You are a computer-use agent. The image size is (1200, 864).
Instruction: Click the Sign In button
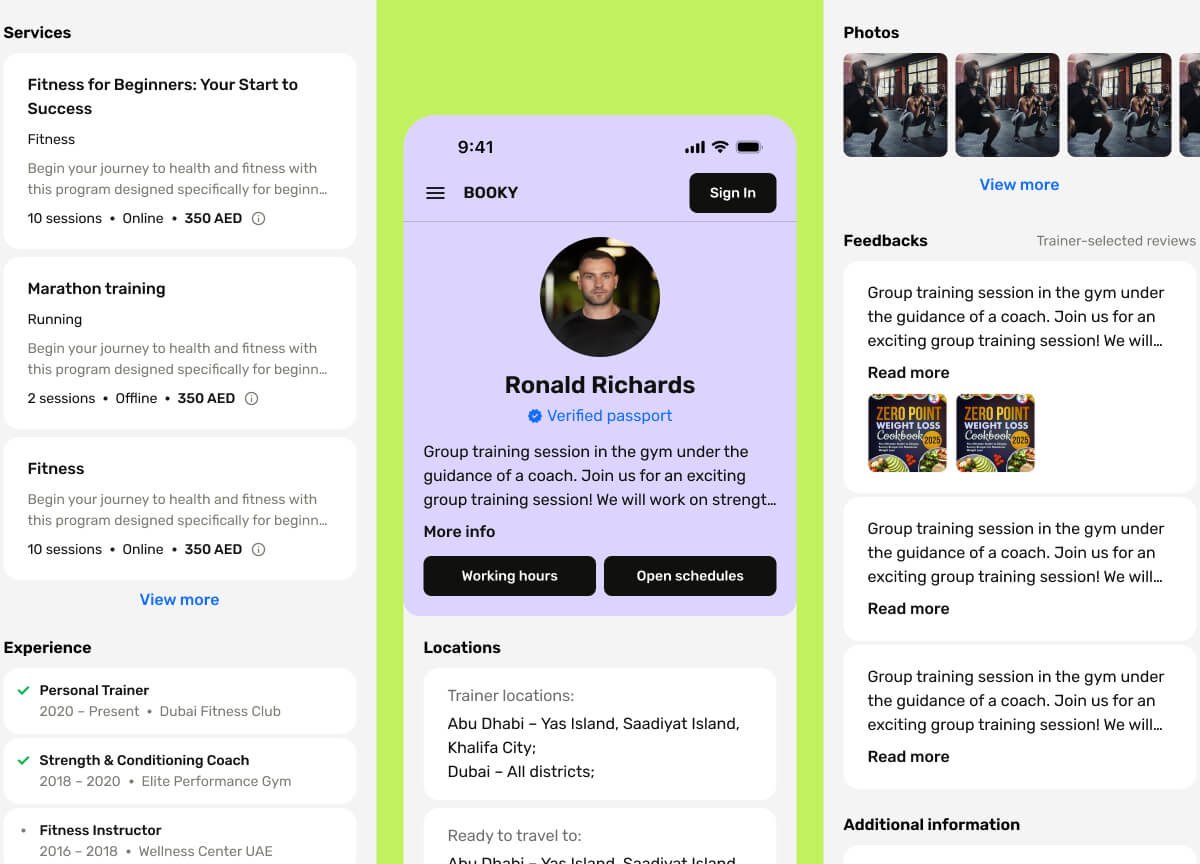tap(733, 193)
